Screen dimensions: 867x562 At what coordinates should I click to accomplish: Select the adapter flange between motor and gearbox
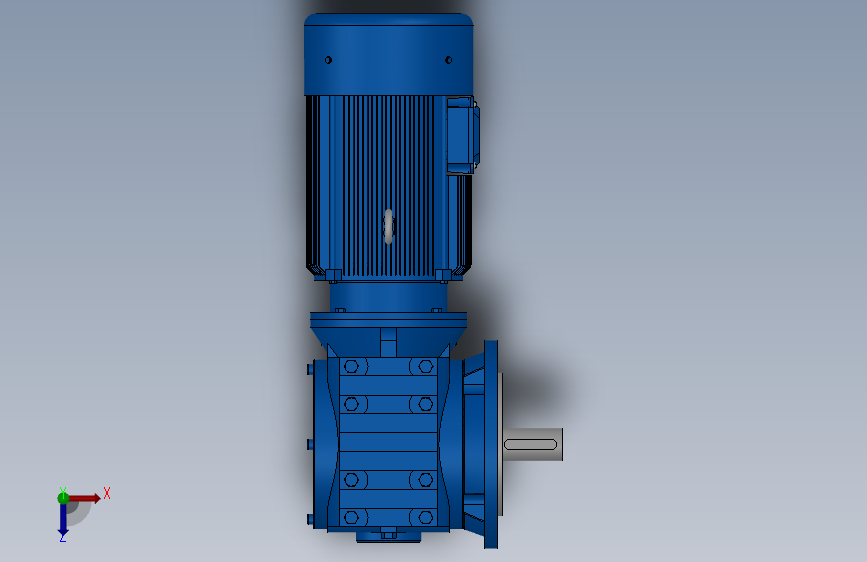click(x=388, y=319)
